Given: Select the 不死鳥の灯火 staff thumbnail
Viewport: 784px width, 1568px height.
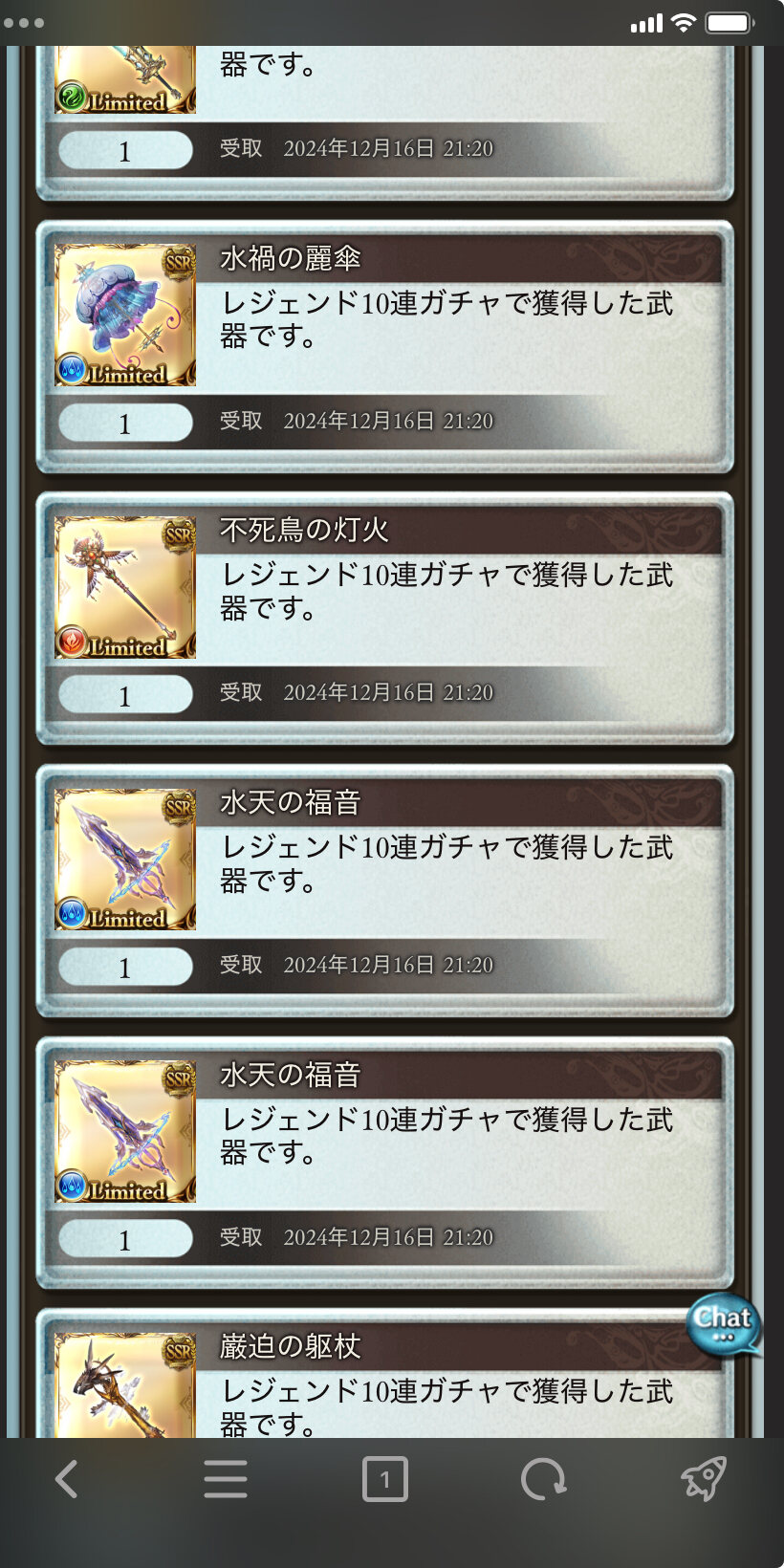Looking at the screenshot, I should (x=125, y=587).
